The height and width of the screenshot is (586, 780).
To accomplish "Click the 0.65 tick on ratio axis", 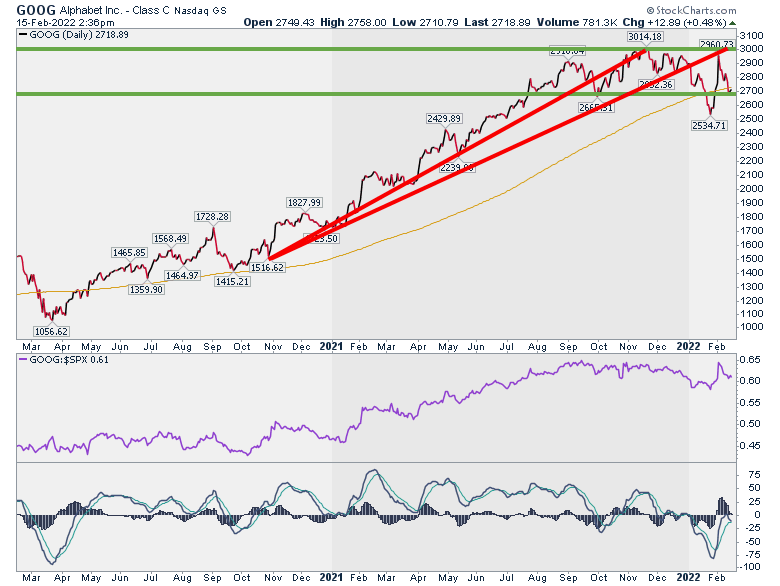I will (750, 360).
